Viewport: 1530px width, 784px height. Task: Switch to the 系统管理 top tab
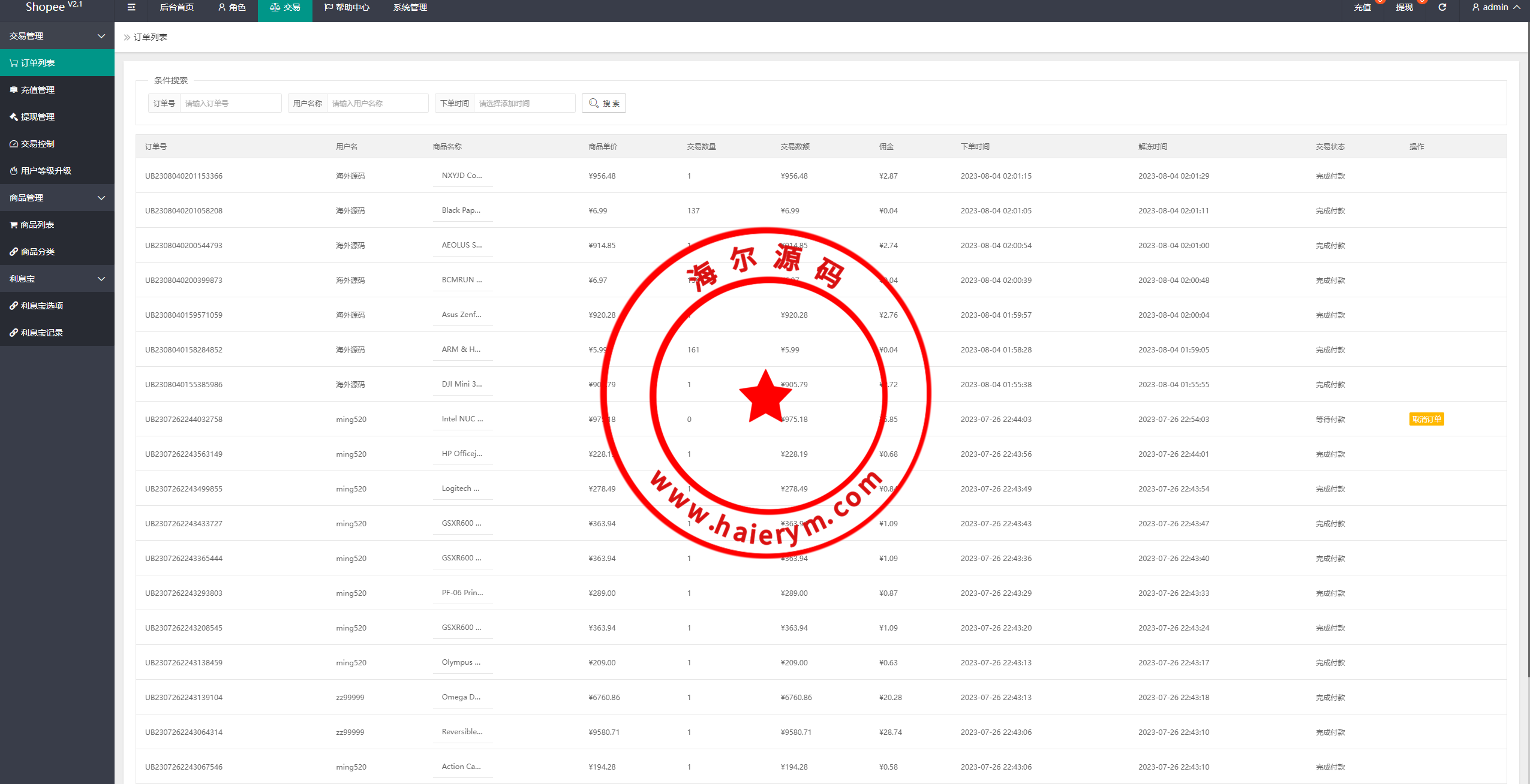(x=410, y=7)
